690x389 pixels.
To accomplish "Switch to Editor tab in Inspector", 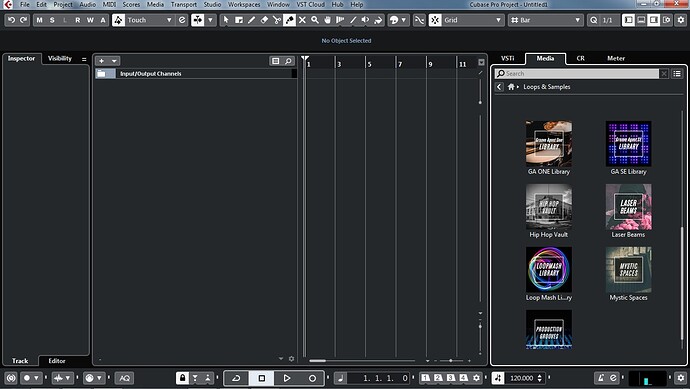I will click(57, 360).
